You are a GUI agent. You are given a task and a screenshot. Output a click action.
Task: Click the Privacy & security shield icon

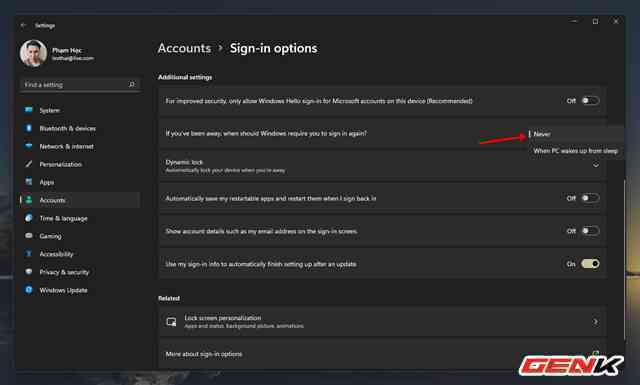click(29, 272)
